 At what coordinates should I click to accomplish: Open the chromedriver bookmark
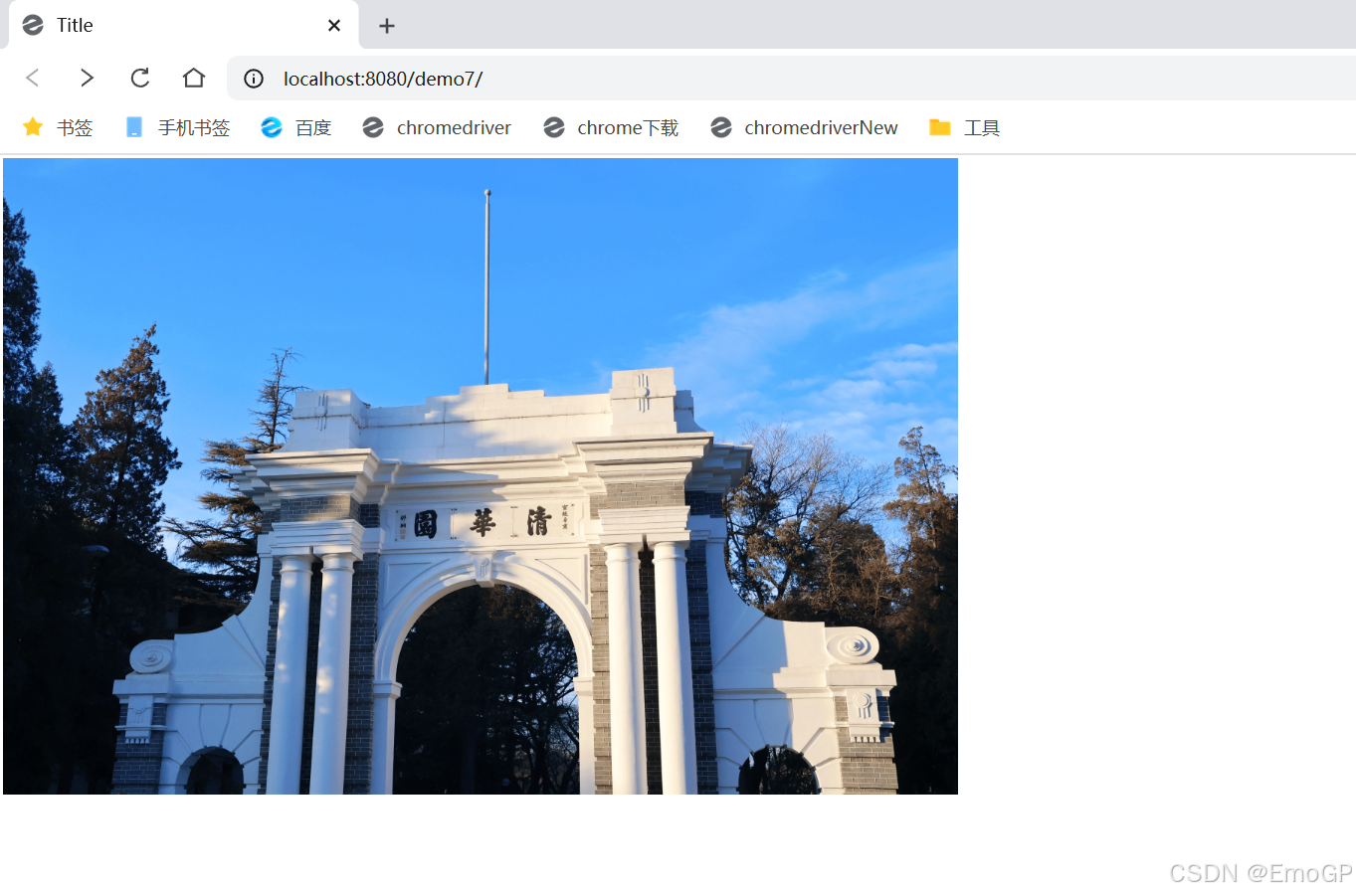point(437,127)
